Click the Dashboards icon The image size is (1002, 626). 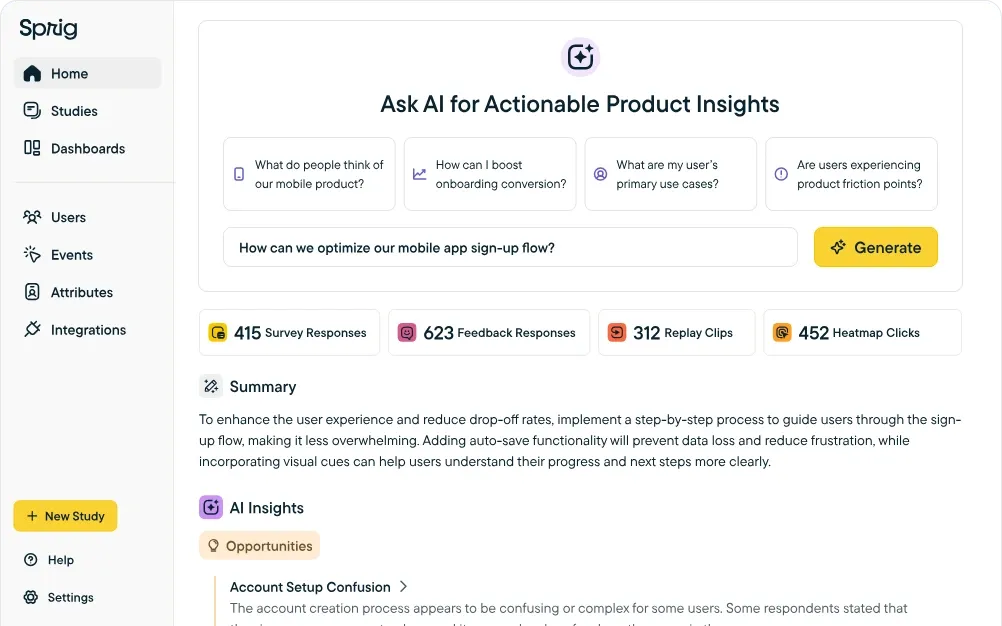click(x=31, y=148)
